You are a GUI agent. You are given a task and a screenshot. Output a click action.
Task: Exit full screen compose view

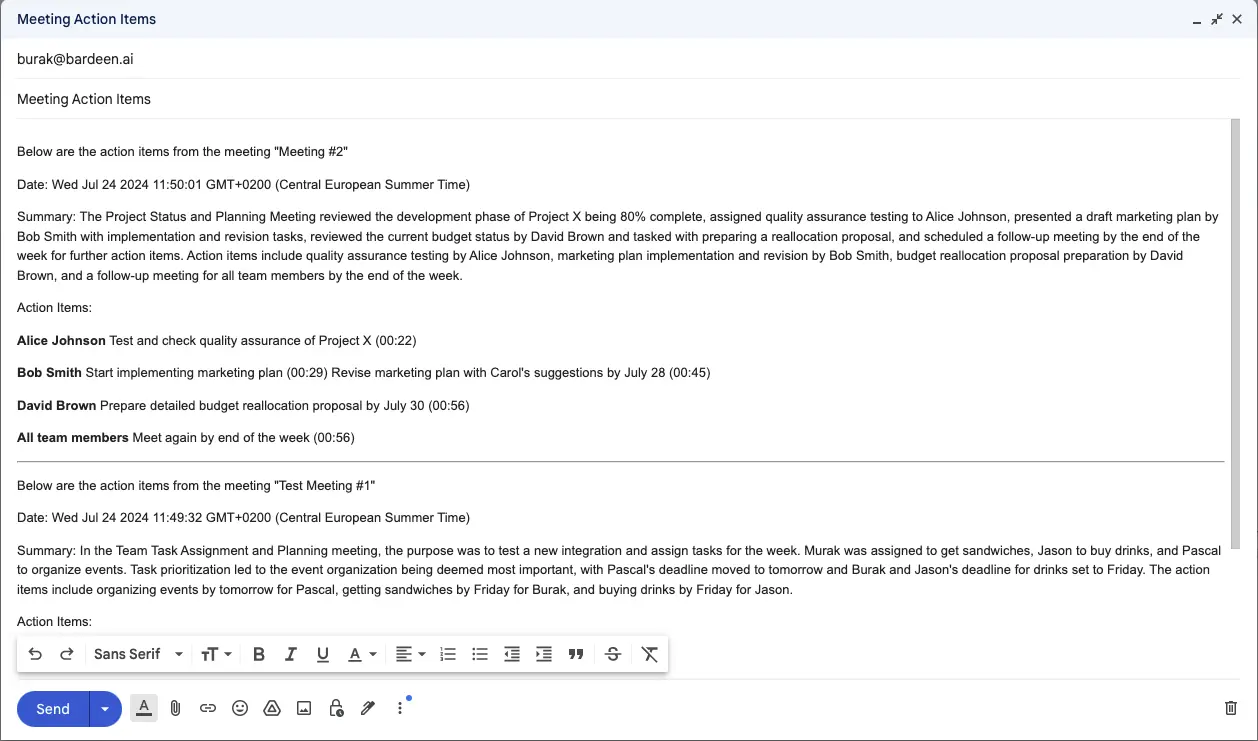[1217, 19]
